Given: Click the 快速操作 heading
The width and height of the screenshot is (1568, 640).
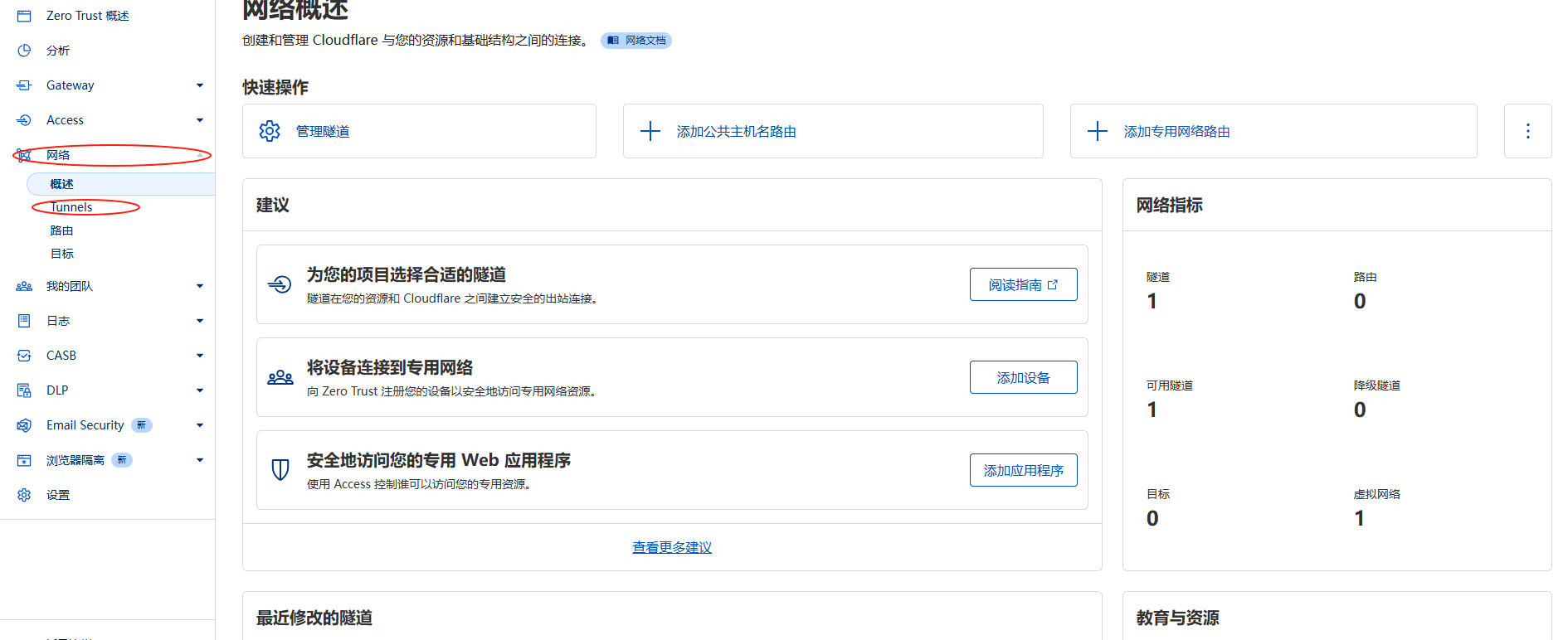Looking at the screenshot, I should [275, 87].
